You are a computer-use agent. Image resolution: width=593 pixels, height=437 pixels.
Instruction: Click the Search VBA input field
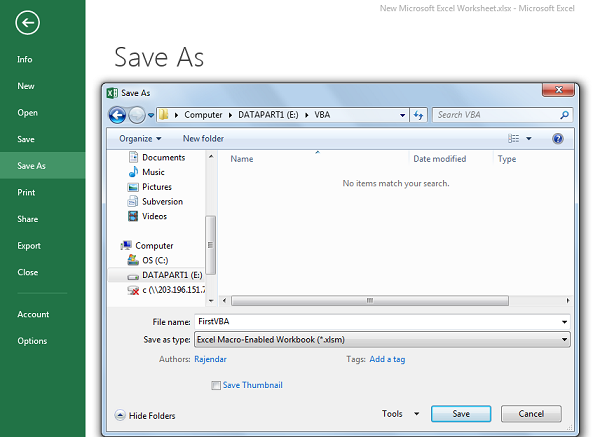[x=496, y=115]
